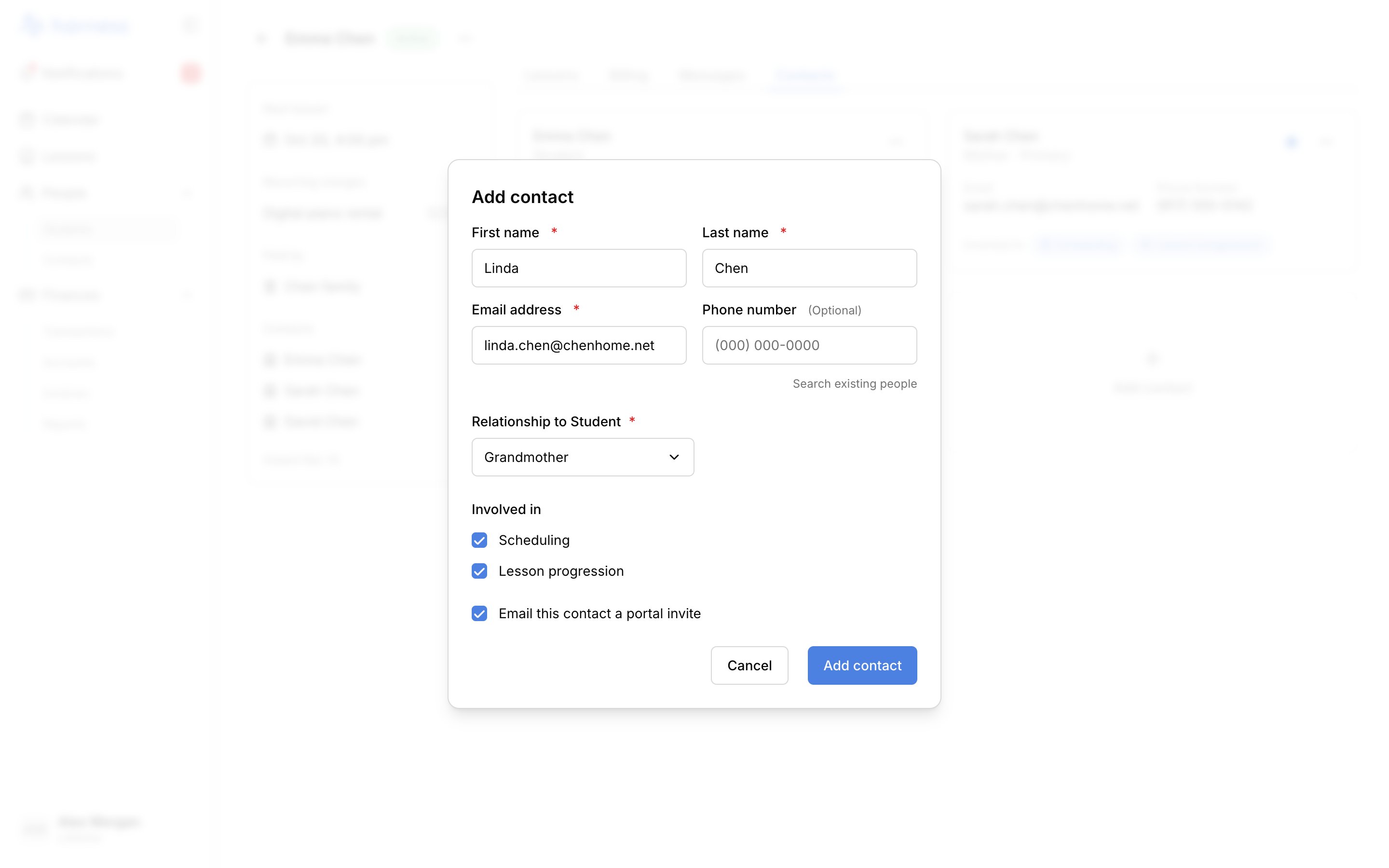The width and height of the screenshot is (1389, 868).
Task: Edit the Email address field
Action: [x=579, y=345]
